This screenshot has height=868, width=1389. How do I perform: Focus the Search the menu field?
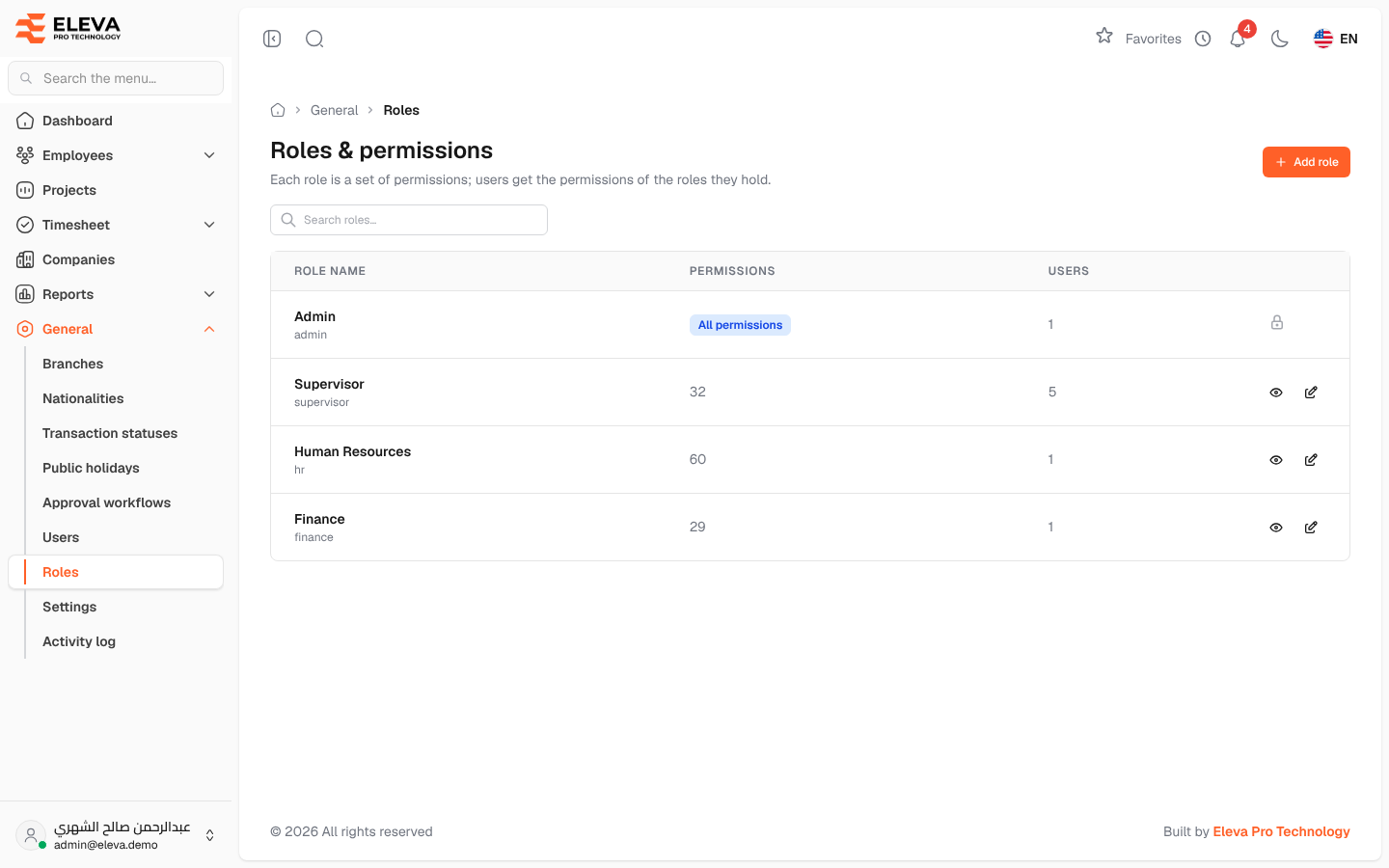116,78
